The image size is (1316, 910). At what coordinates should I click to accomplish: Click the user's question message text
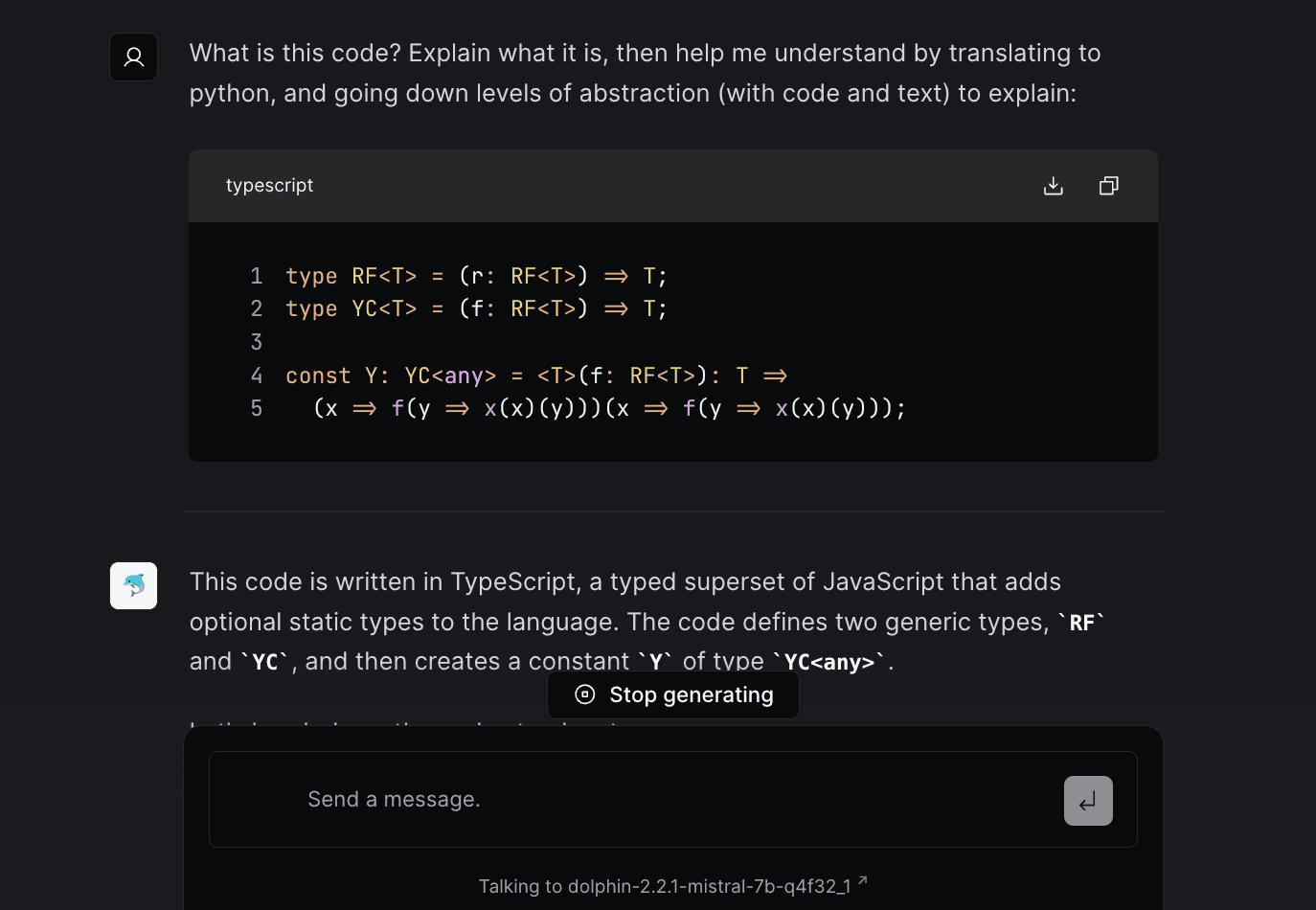[642, 73]
